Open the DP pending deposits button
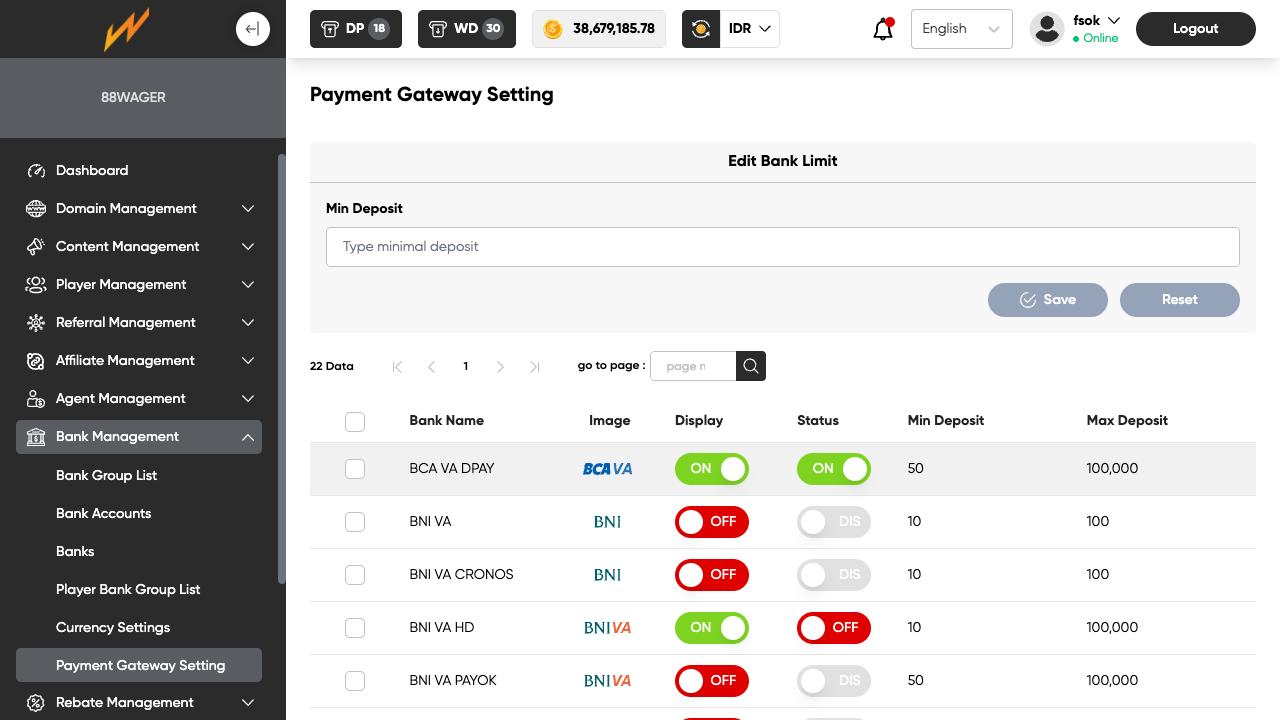This screenshot has width=1280, height=720. coord(356,29)
